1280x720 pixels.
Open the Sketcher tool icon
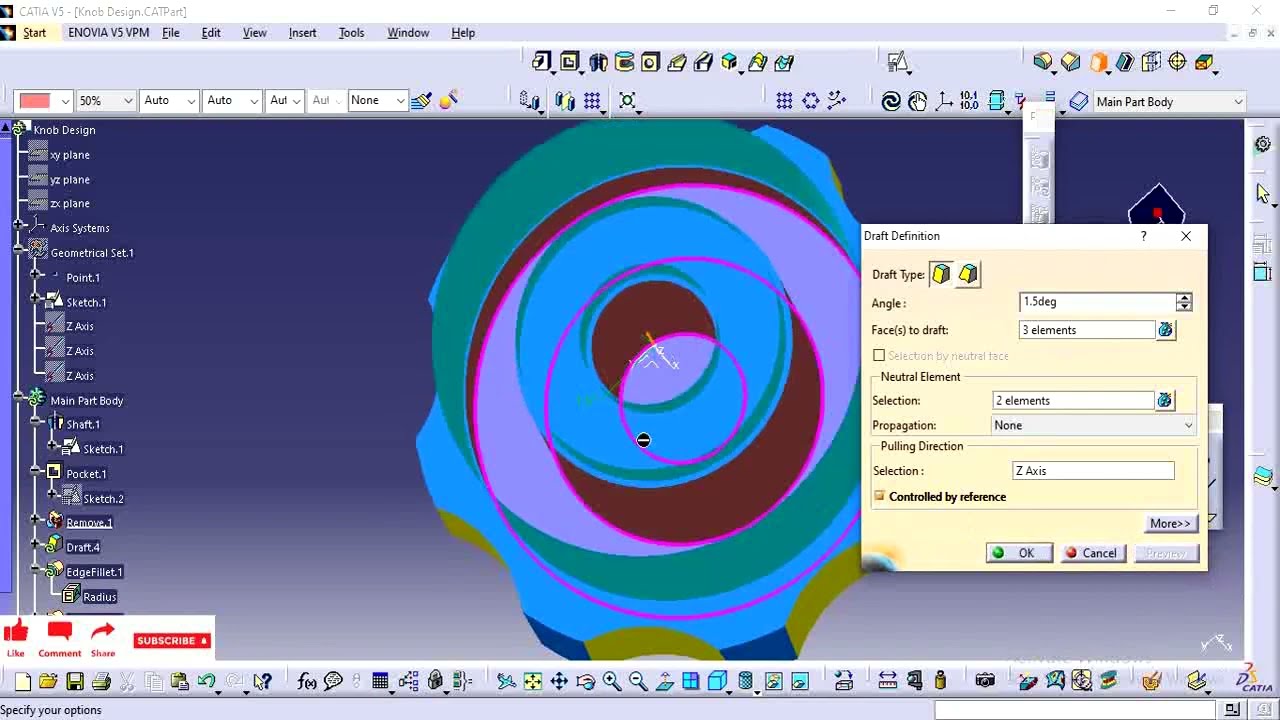tap(898, 63)
